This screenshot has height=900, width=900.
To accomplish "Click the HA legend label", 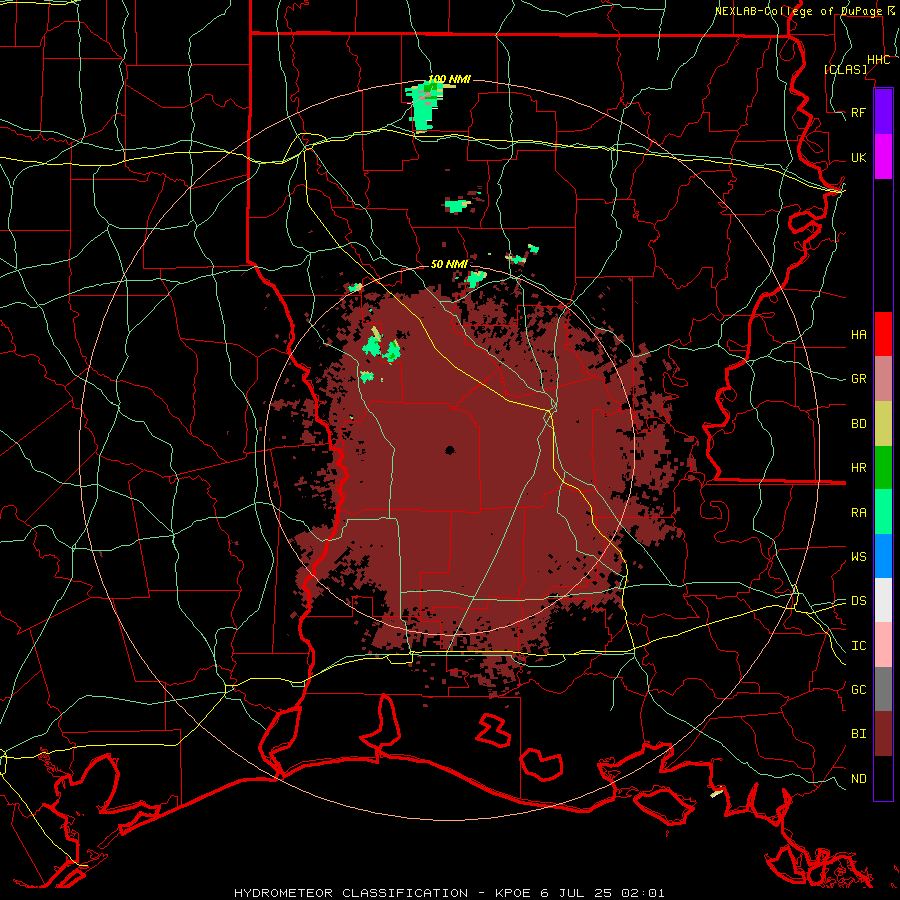I will coord(859,334).
